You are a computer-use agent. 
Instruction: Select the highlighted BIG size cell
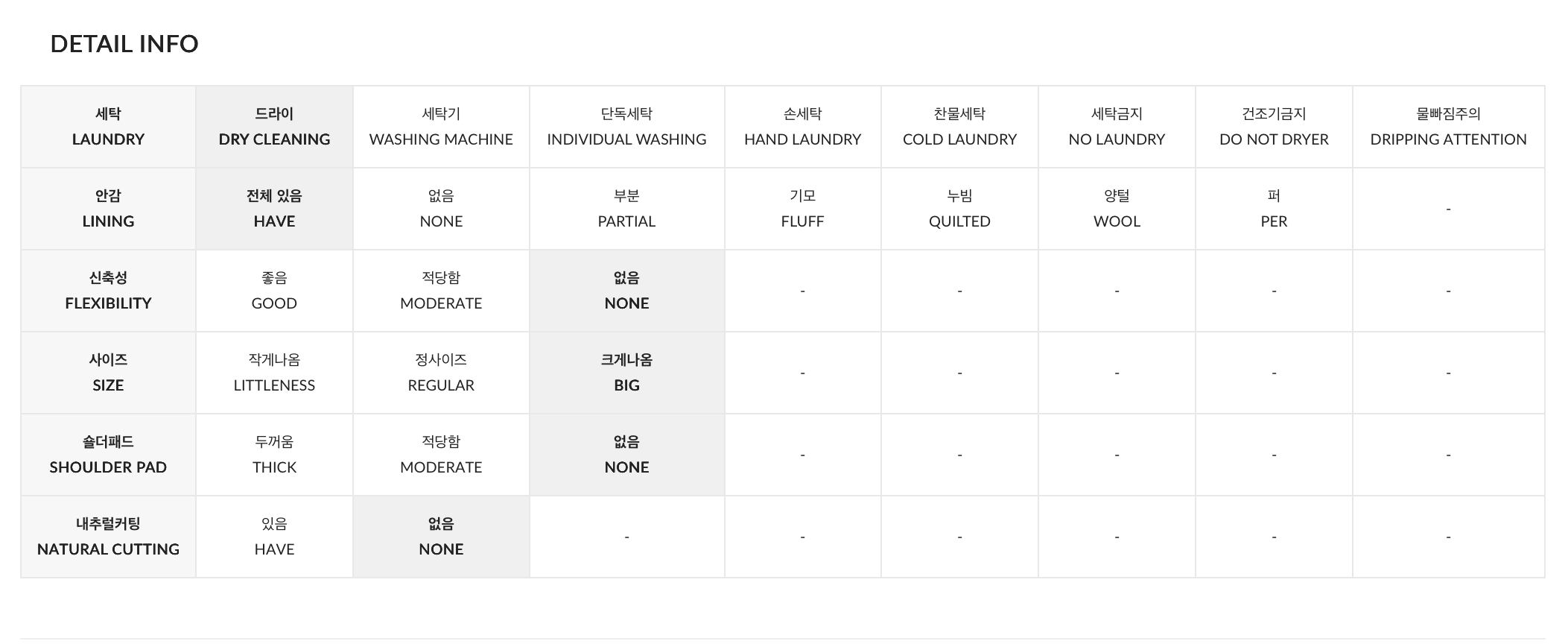coord(626,373)
